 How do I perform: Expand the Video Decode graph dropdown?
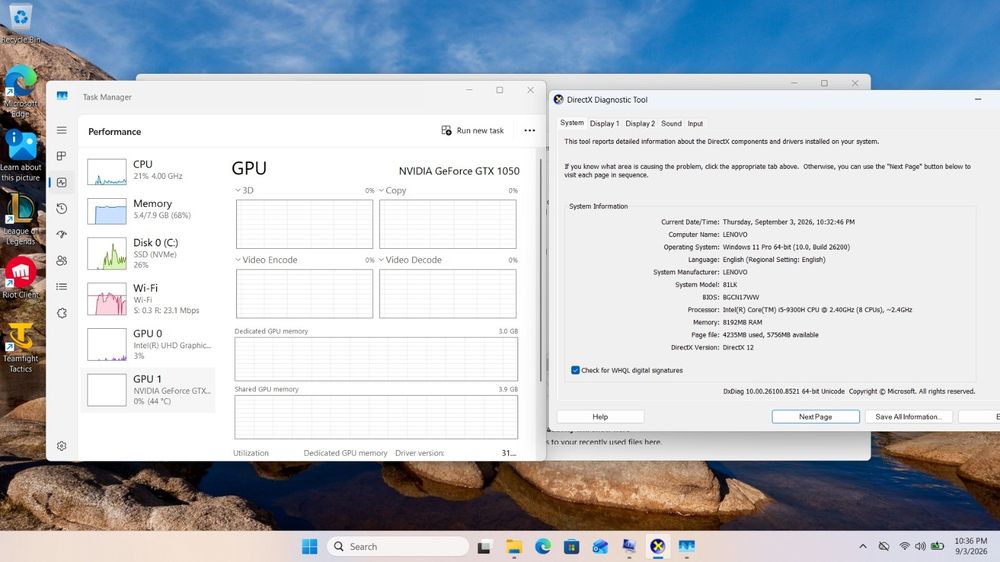pos(381,260)
